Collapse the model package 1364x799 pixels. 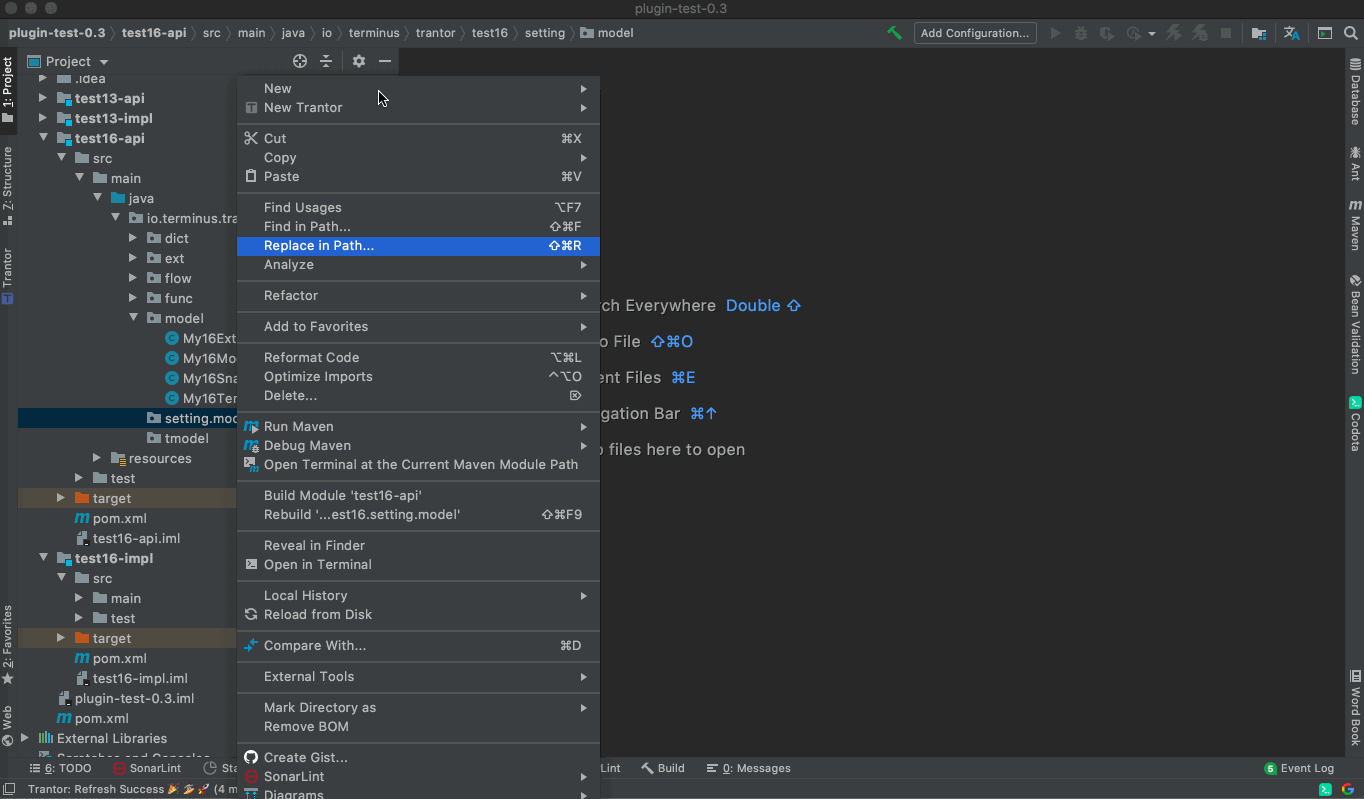(x=133, y=318)
